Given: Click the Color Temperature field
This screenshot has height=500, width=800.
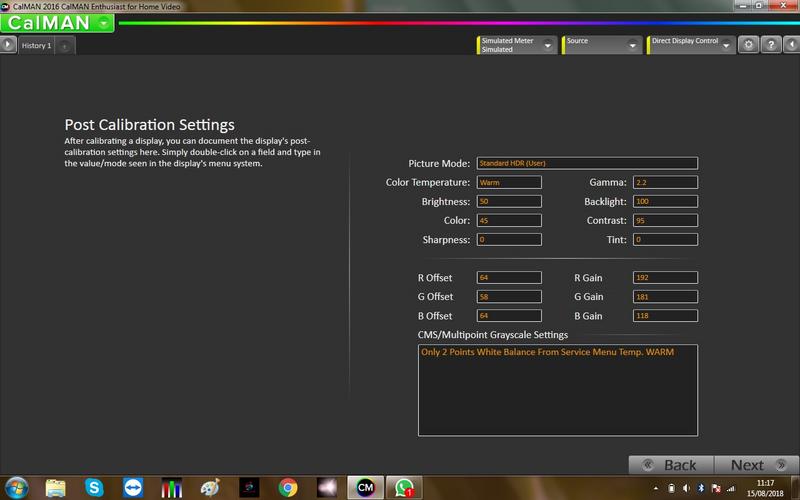Looking at the screenshot, I should [509, 182].
